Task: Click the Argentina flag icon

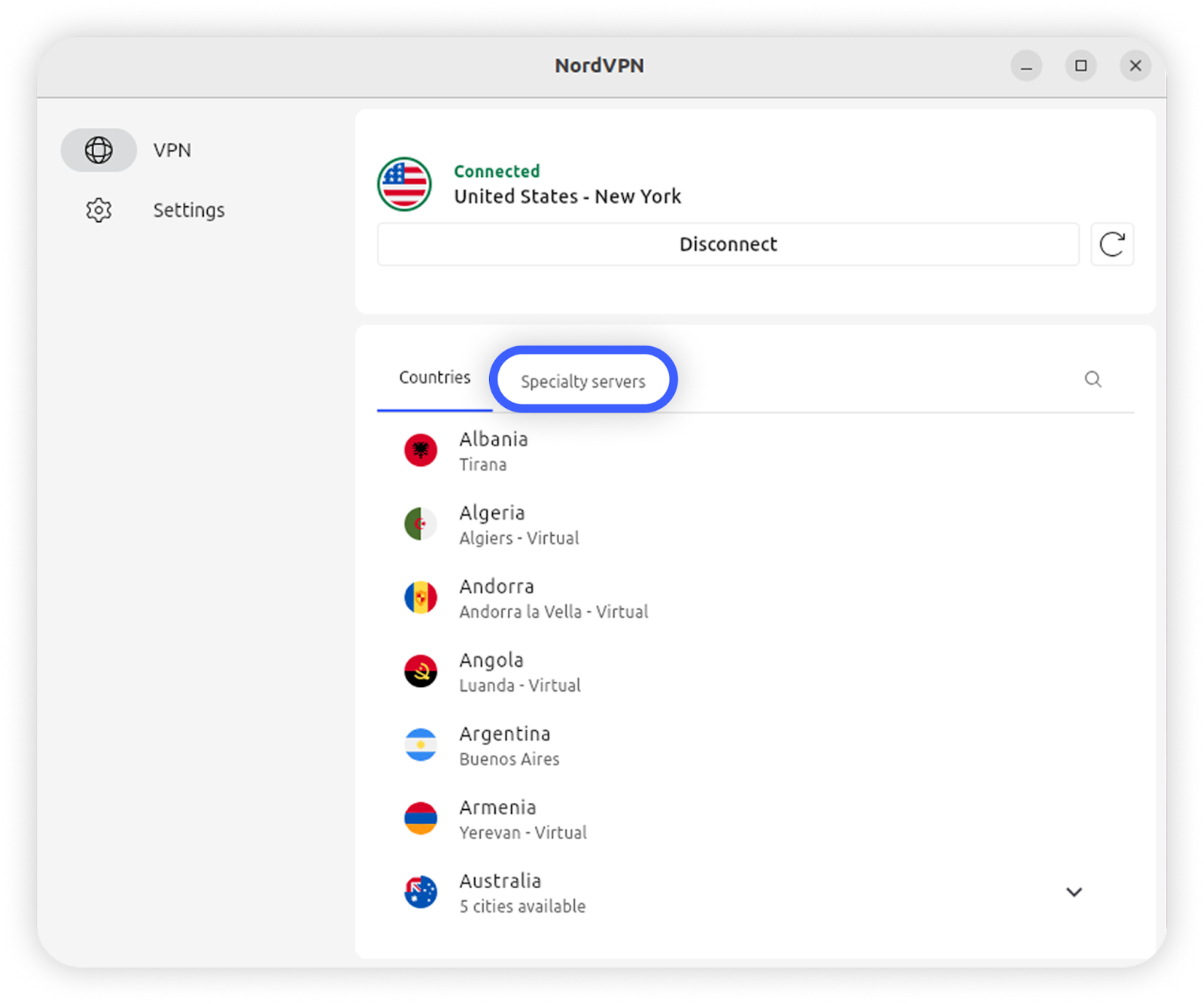Action: (x=421, y=745)
